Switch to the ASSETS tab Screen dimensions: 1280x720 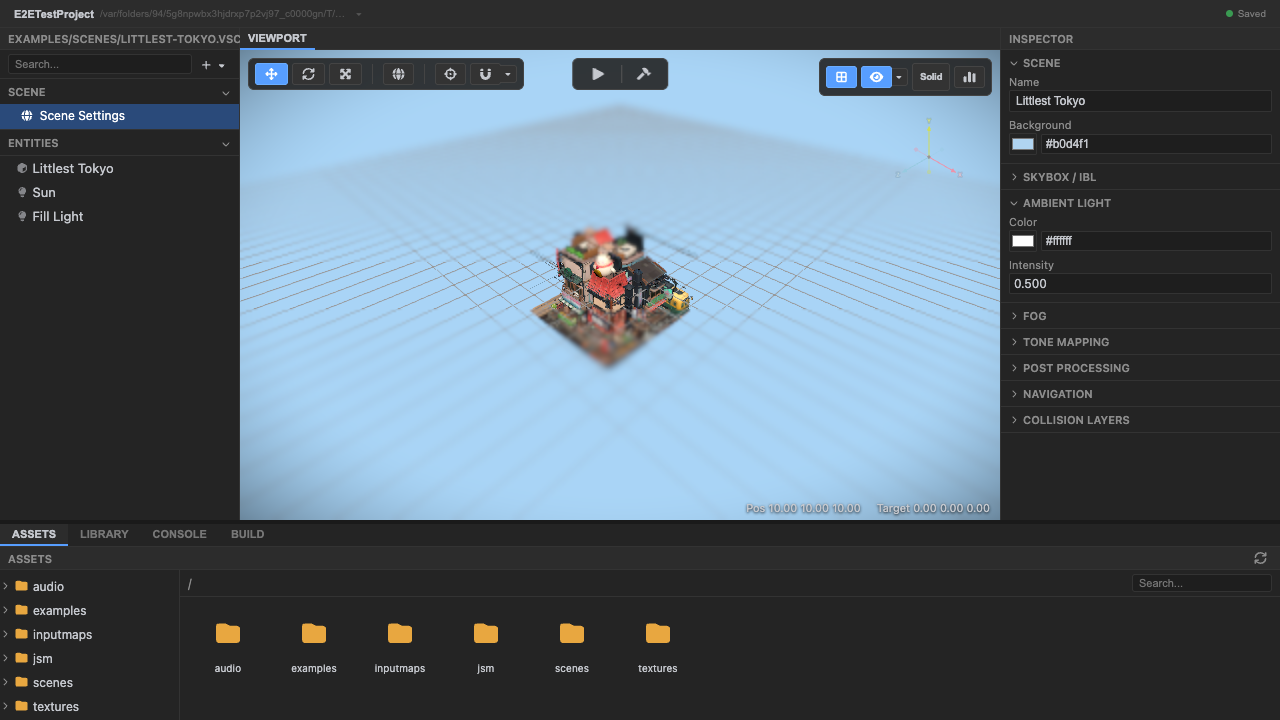pos(34,534)
